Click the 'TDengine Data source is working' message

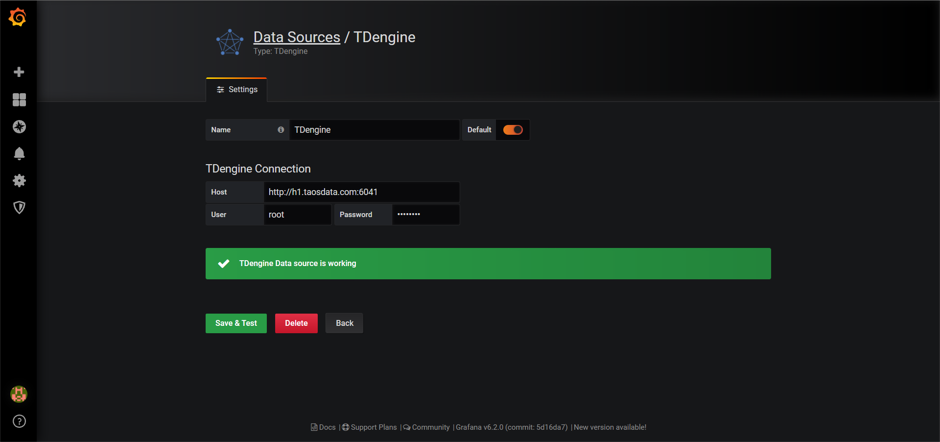[x=298, y=263]
